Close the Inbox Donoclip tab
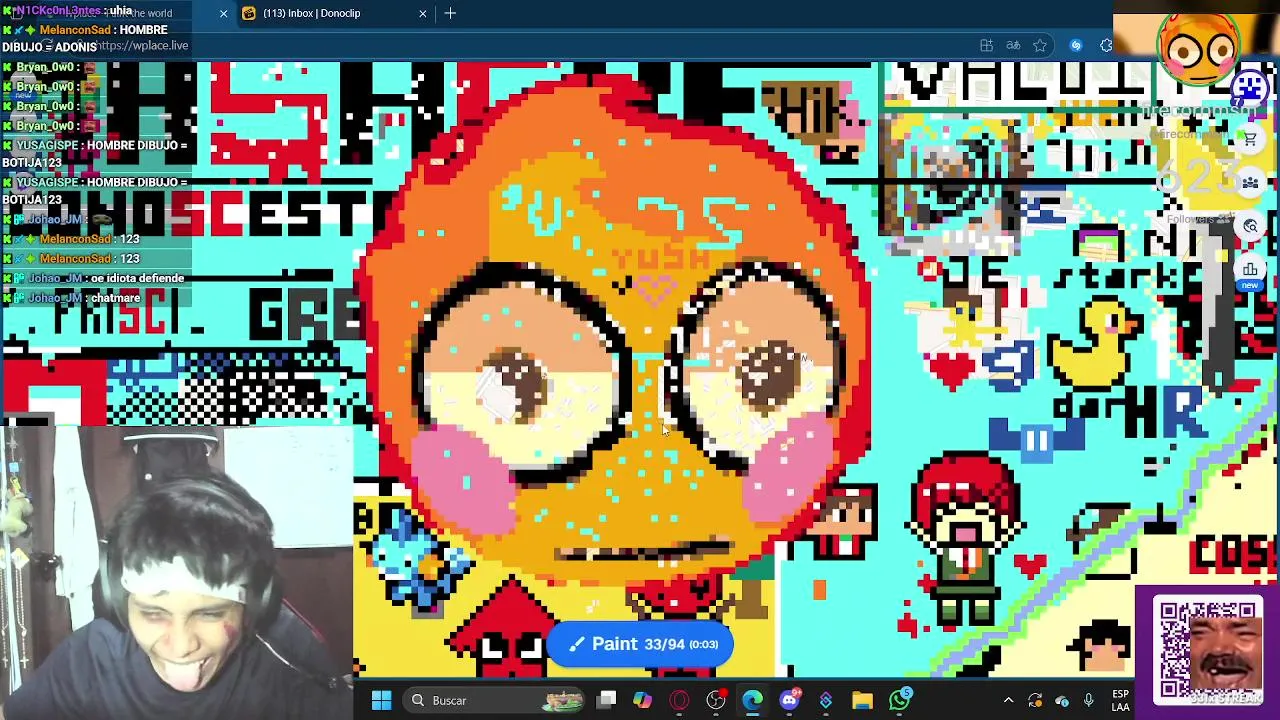Screen dimensions: 1280x720 (x=422, y=13)
